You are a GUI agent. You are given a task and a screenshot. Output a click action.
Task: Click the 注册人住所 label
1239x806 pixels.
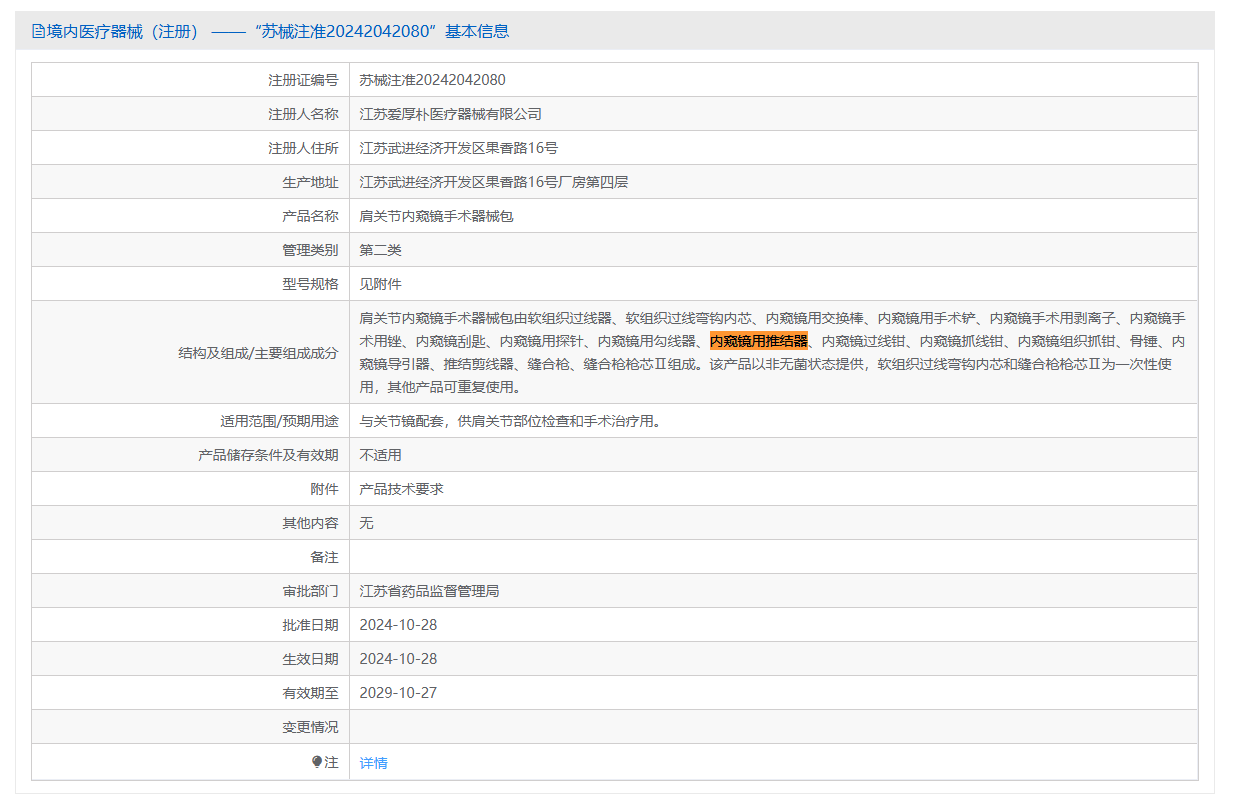coord(303,148)
